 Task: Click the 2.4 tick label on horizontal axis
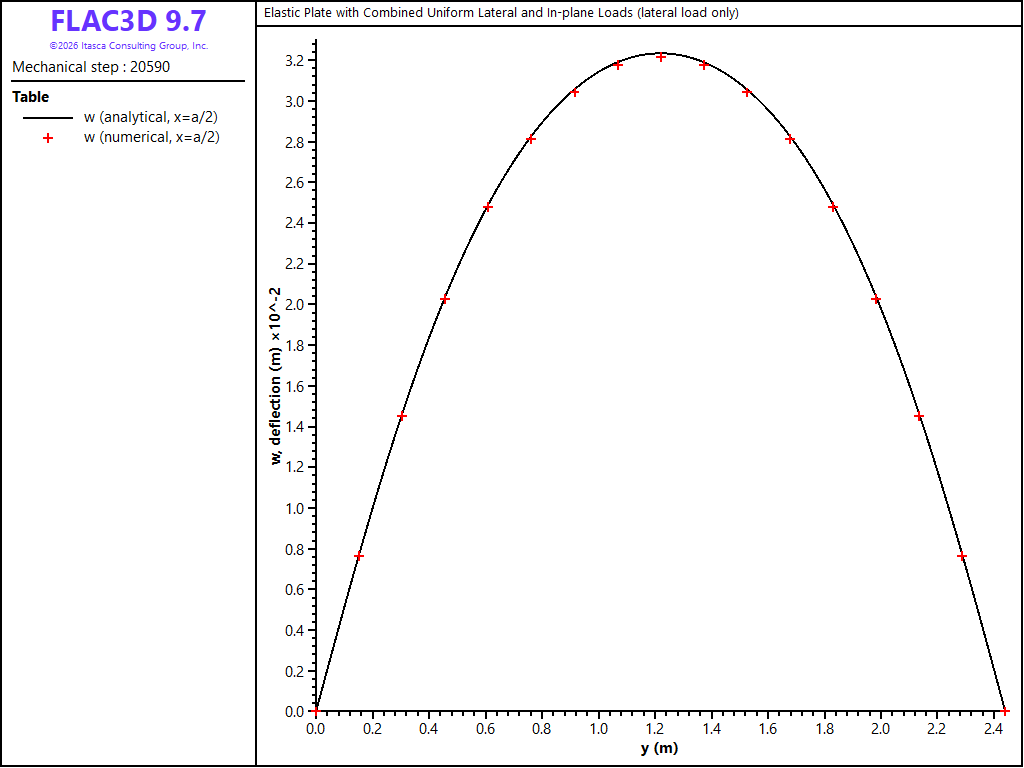994,728
